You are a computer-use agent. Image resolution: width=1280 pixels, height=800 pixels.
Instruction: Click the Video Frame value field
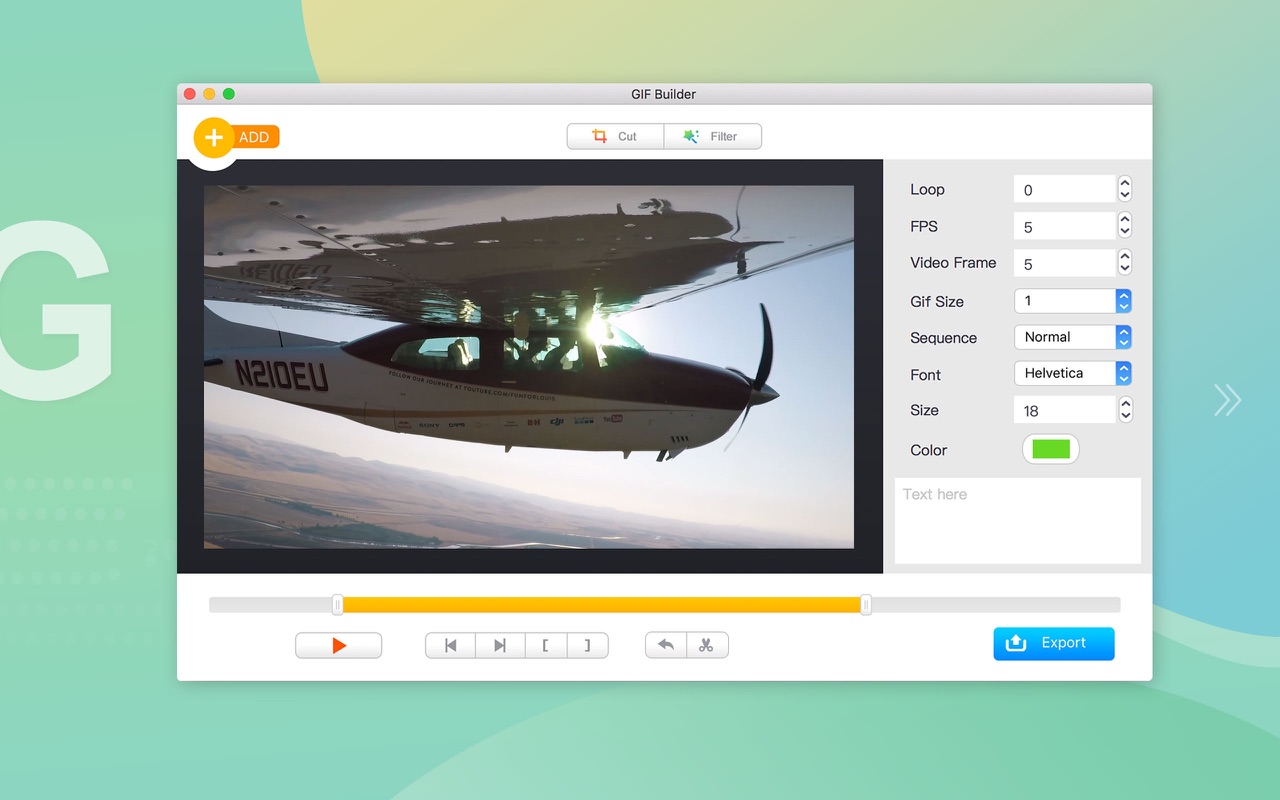point(1064,263)
